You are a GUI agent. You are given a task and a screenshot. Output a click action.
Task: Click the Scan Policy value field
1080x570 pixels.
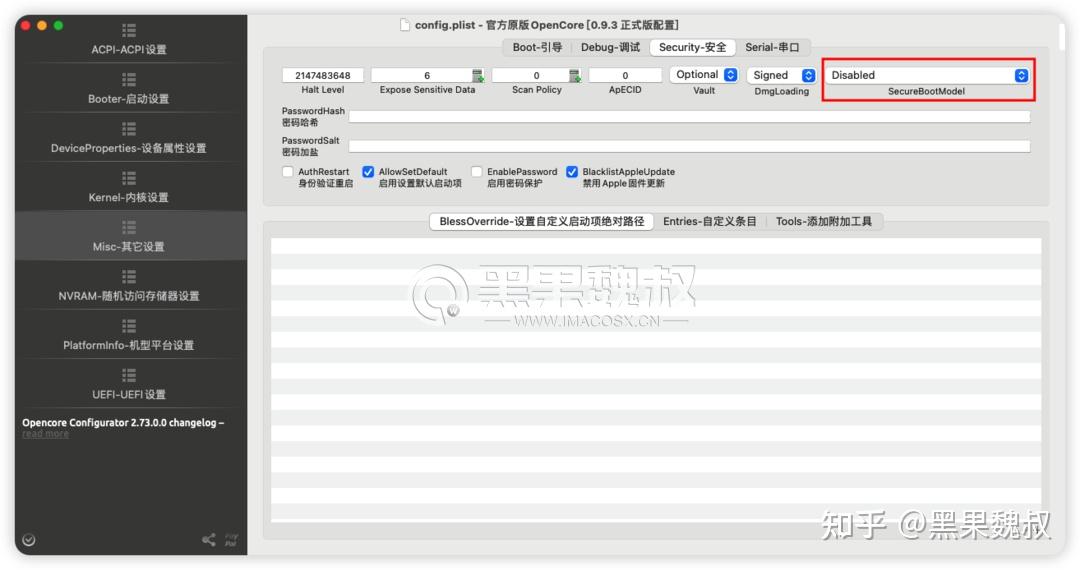(531, 76)
